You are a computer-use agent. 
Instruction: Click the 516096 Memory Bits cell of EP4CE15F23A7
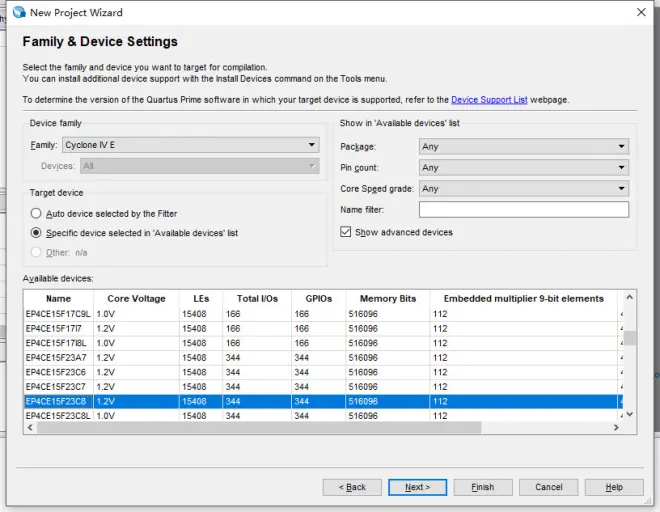[x=388, y=358]
